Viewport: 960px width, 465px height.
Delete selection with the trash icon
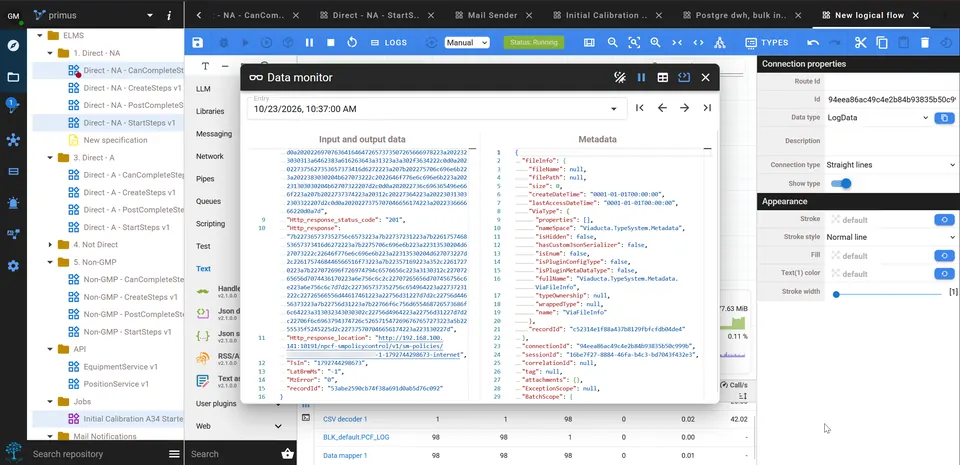coord(924,42)
